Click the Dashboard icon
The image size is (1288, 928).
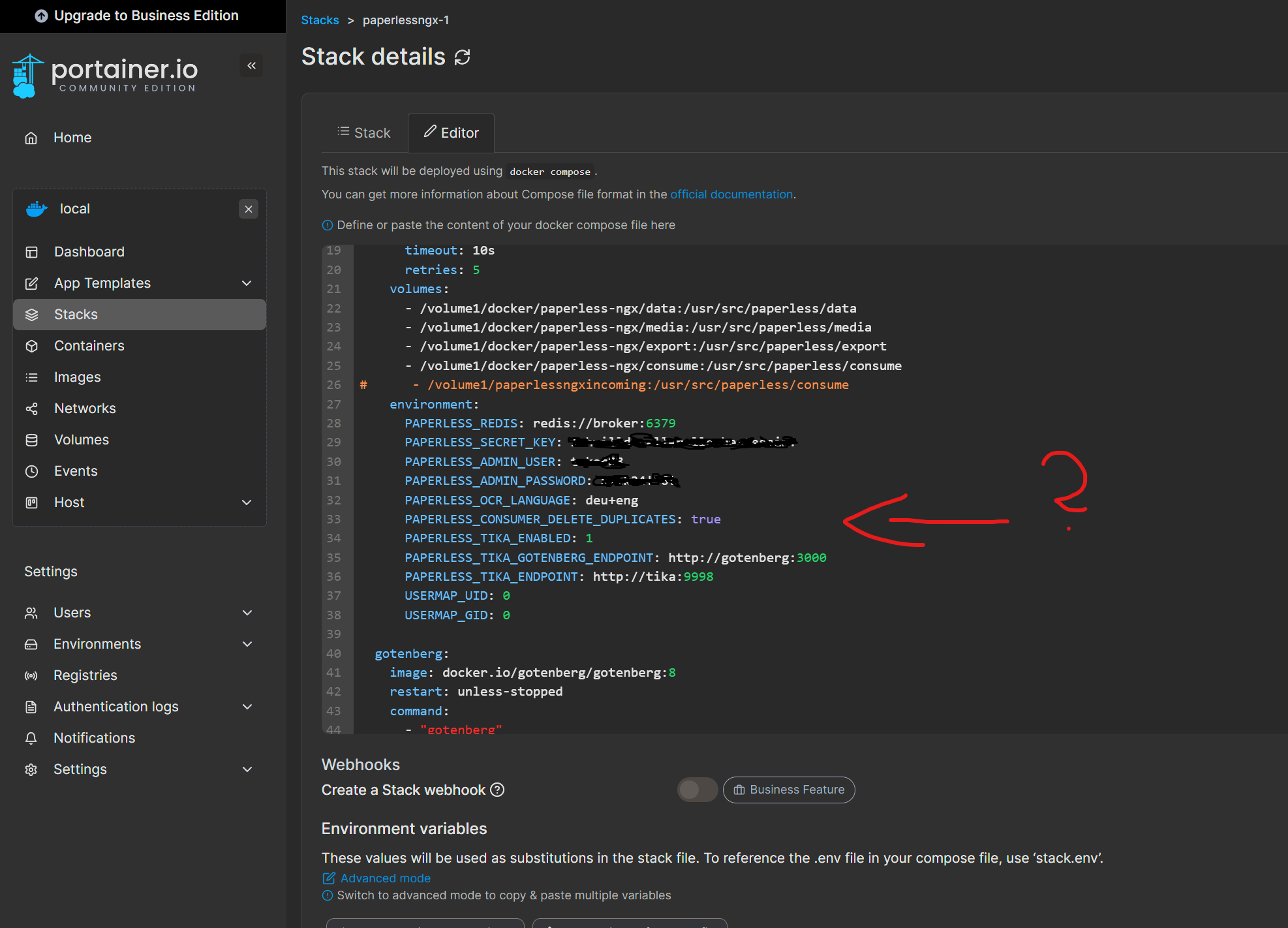(31, 252)
